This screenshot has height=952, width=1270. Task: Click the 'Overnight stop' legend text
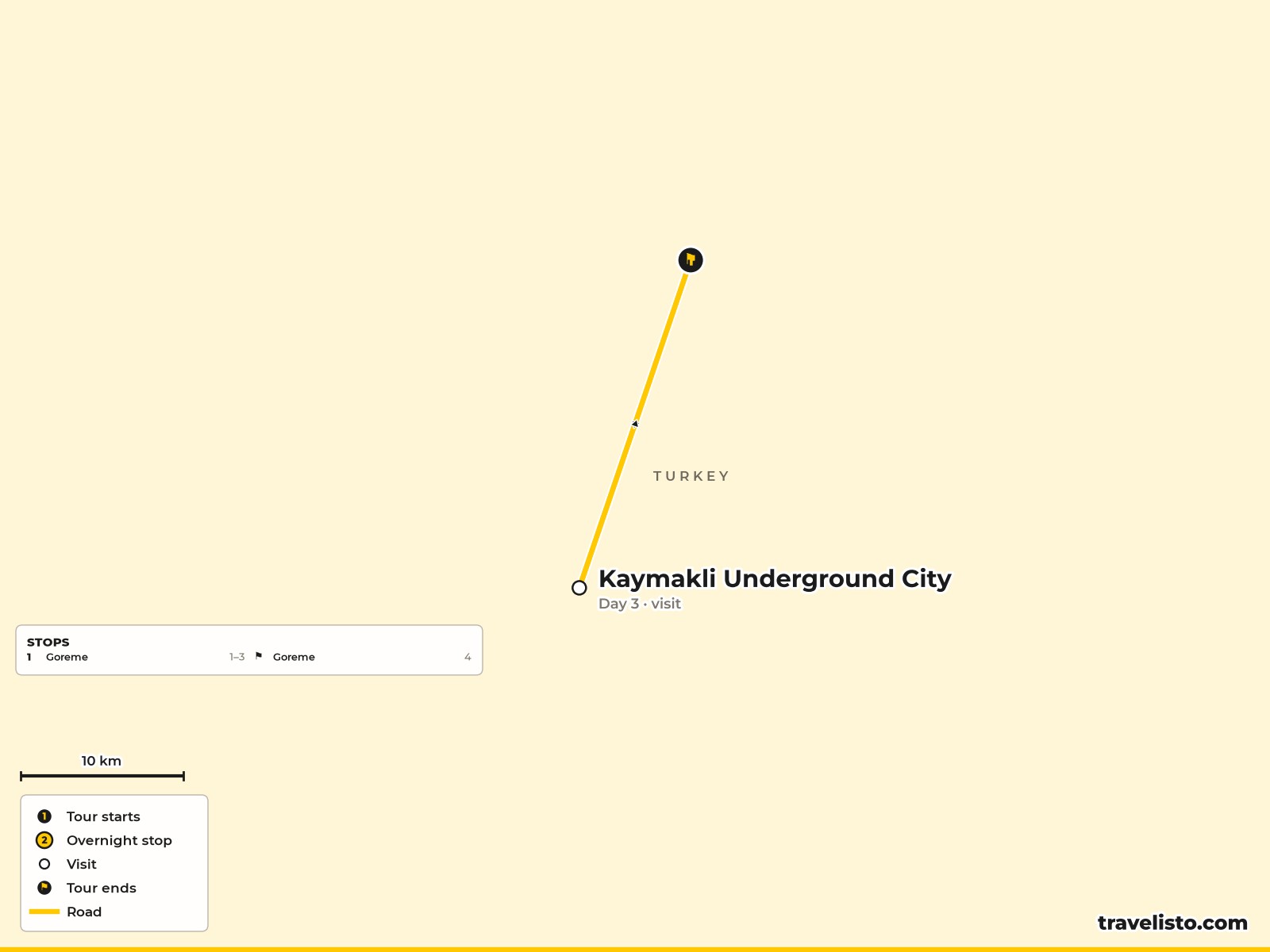point(119,840)
